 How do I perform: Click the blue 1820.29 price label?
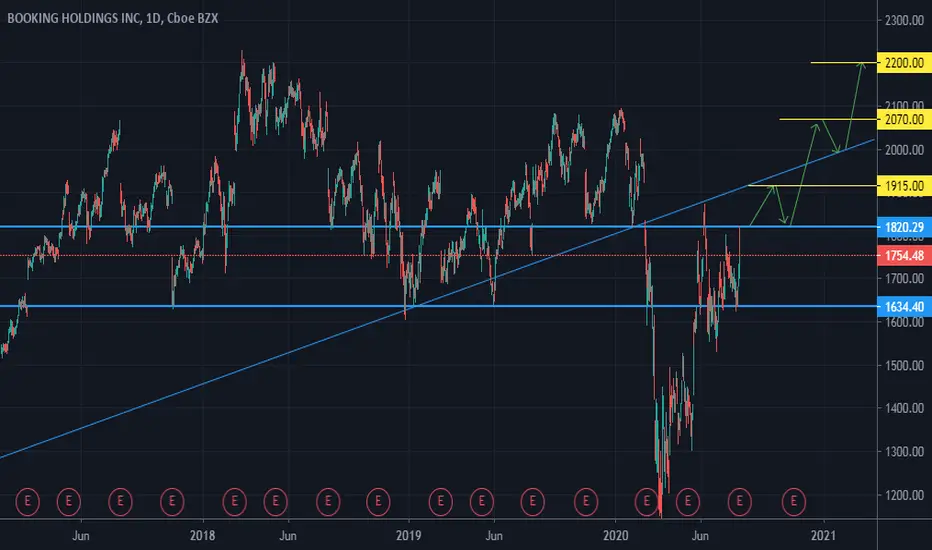pos(904,227)
